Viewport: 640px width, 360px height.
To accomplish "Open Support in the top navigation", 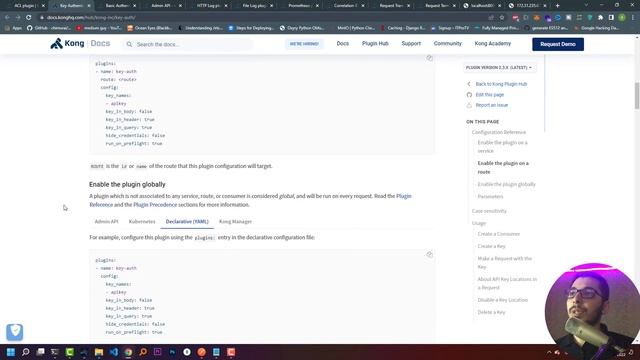I will (x=411, y=43).
